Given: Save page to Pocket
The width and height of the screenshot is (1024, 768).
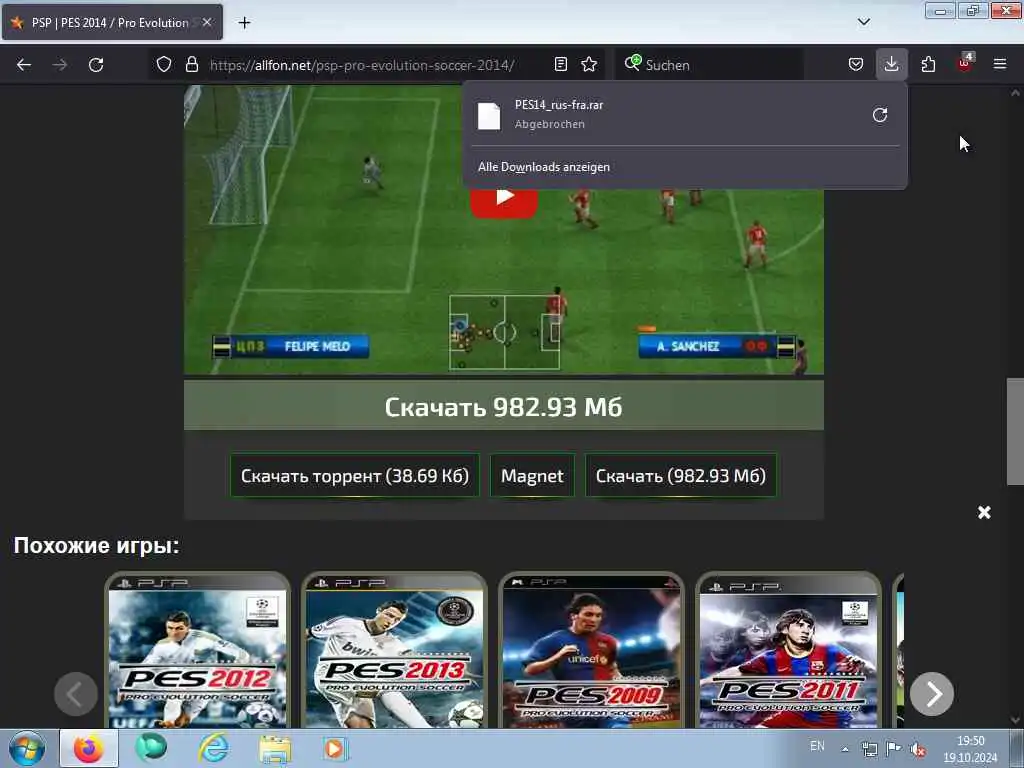Looking at the screenshot, I should click(856, 64).
